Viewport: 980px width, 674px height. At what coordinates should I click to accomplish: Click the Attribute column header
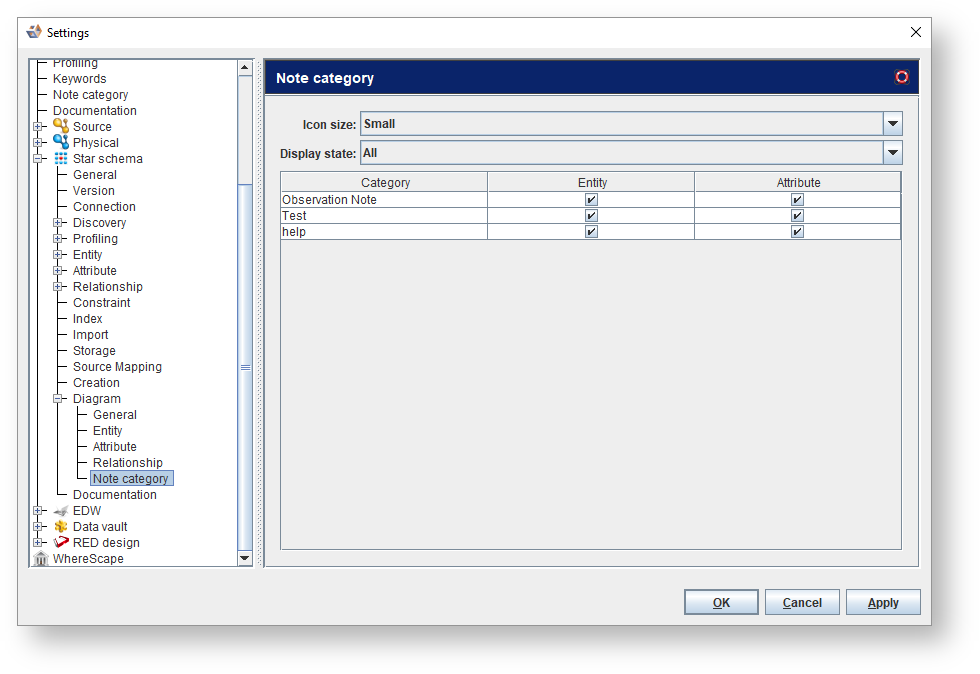[798, 183]
